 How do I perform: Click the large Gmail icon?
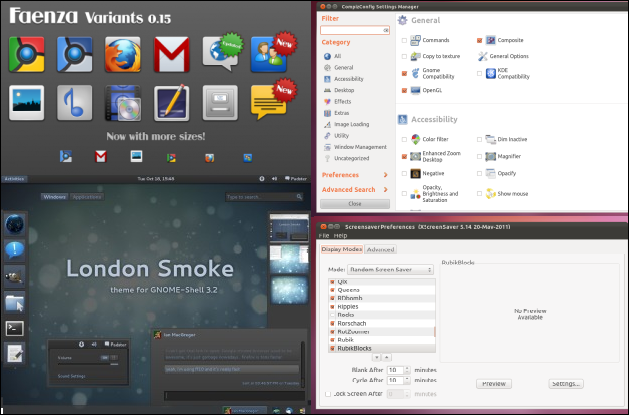click(x=172, y=55)
